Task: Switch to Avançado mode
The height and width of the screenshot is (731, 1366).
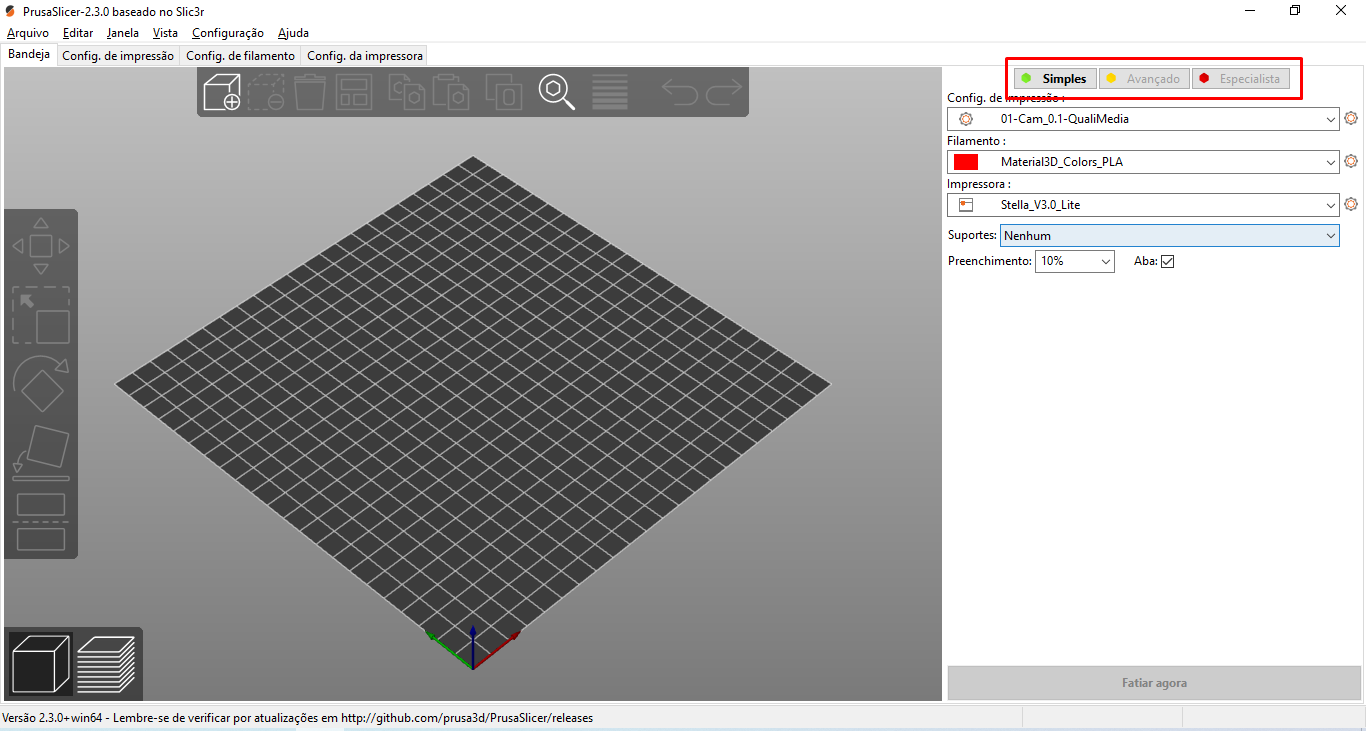Action: point(1144,79)
